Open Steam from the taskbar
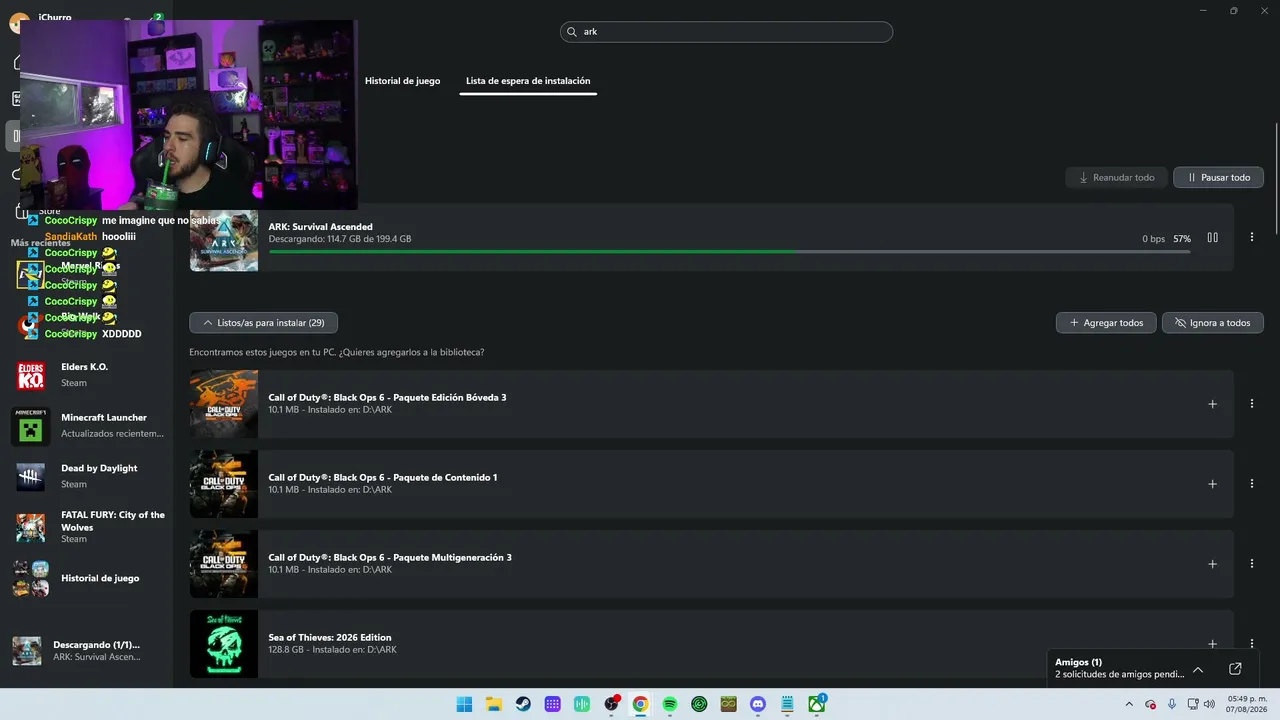 (x=523, y=704)
